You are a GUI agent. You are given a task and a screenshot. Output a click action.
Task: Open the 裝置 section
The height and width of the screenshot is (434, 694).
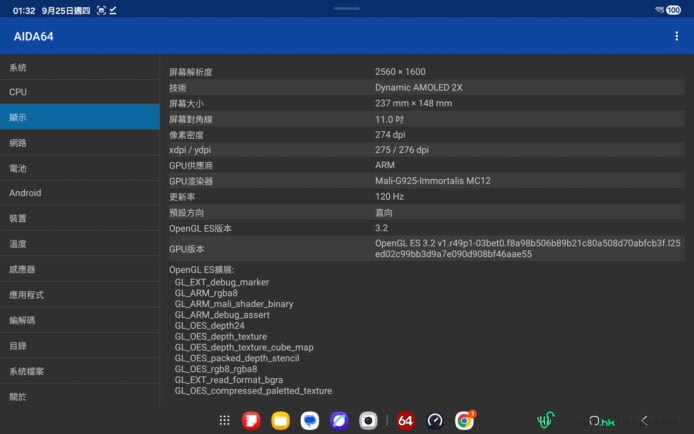[x=80, y=218]
